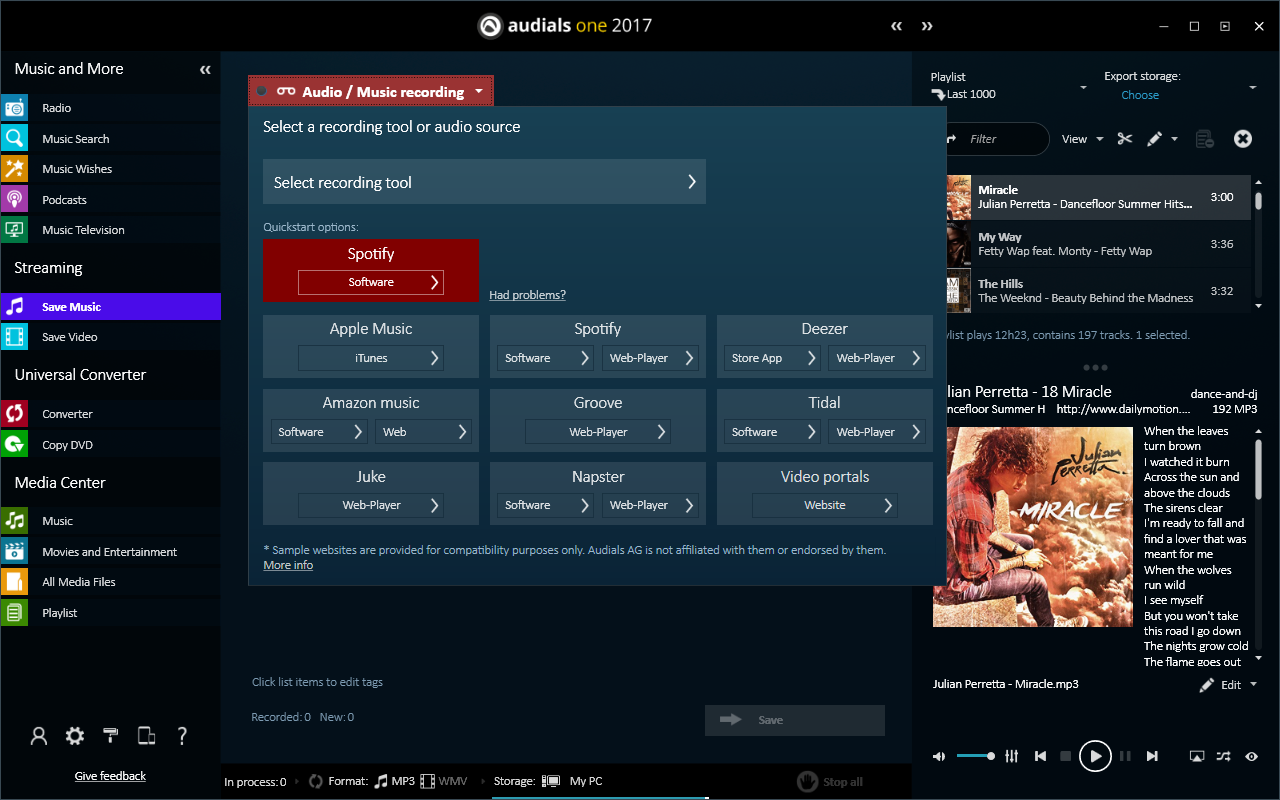The image size is (1280, 800).
Task: Open the Copy DVD icon
Action: pos(14,444)
